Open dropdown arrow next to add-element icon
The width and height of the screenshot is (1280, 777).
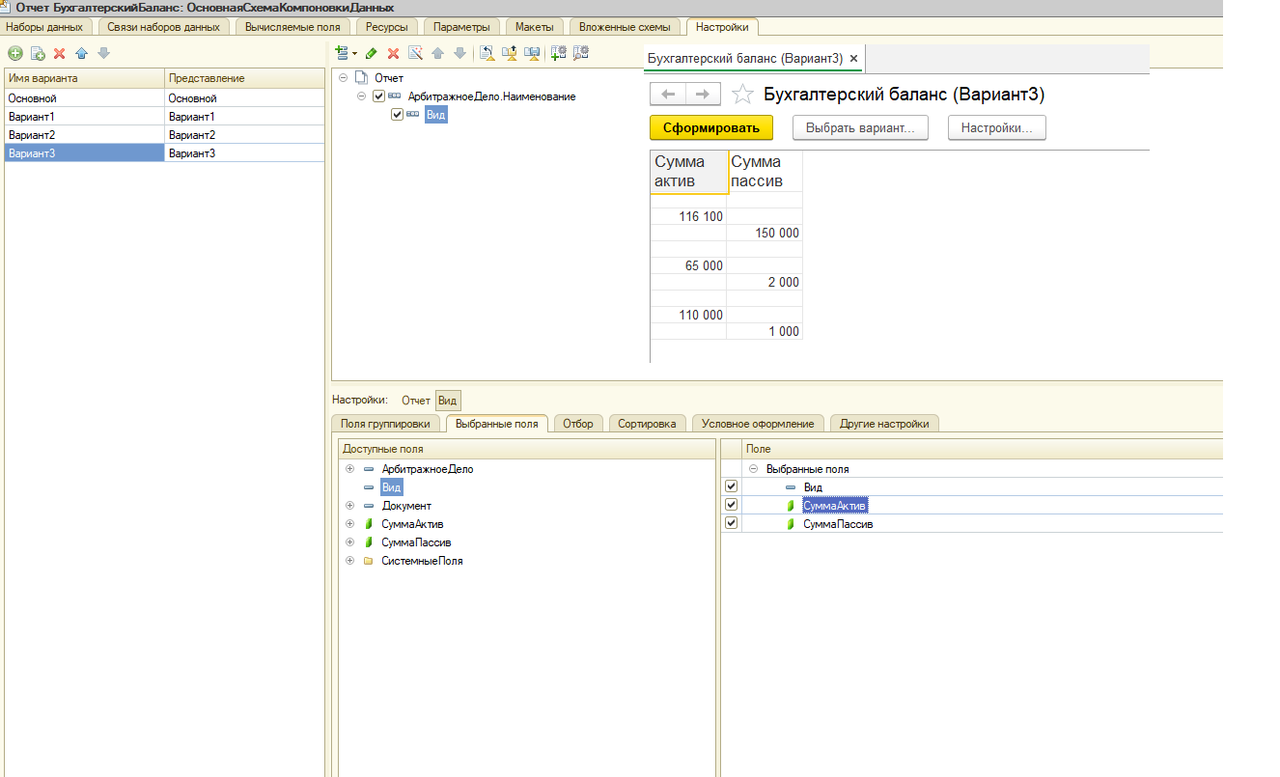point(355,53)
